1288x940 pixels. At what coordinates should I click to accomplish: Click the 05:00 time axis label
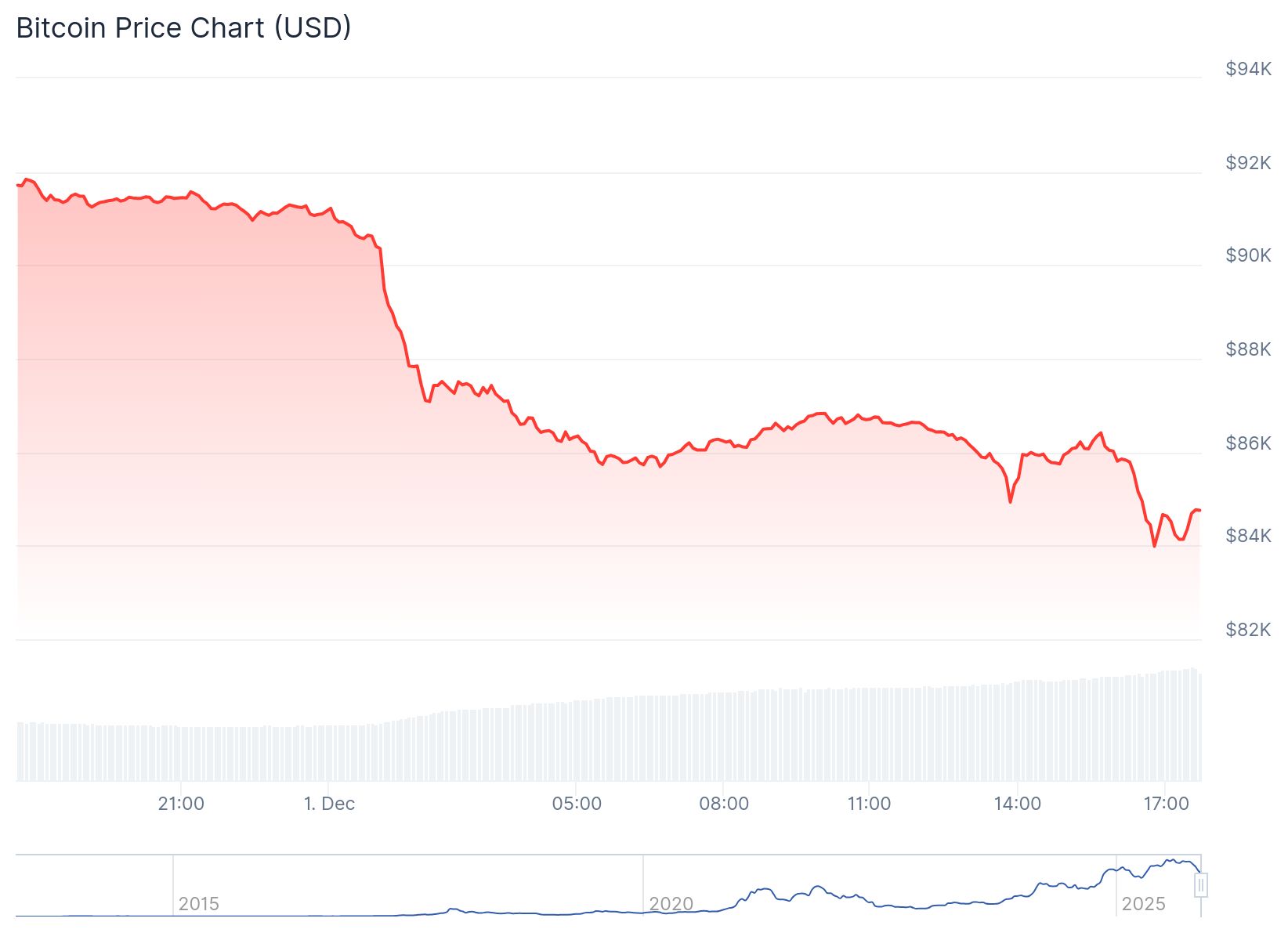577,804
